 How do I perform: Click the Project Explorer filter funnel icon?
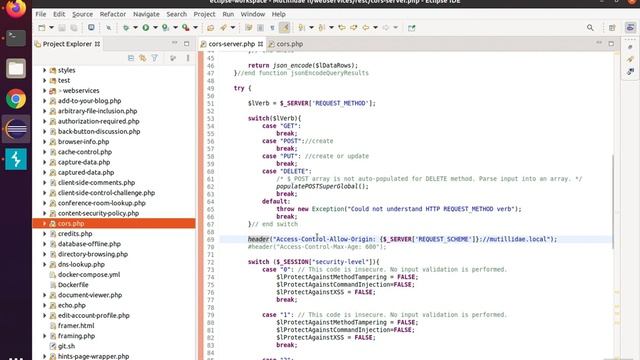155,58
